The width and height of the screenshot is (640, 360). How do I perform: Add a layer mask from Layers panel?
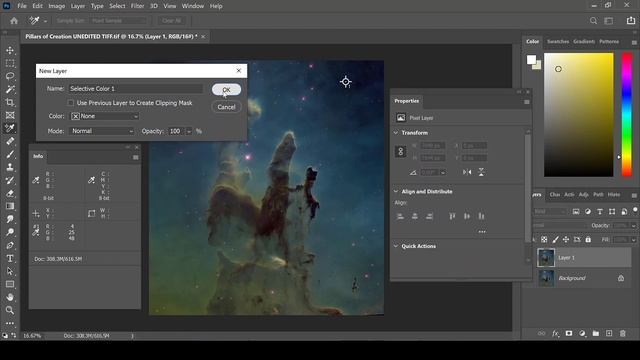[x=569, y=333]
